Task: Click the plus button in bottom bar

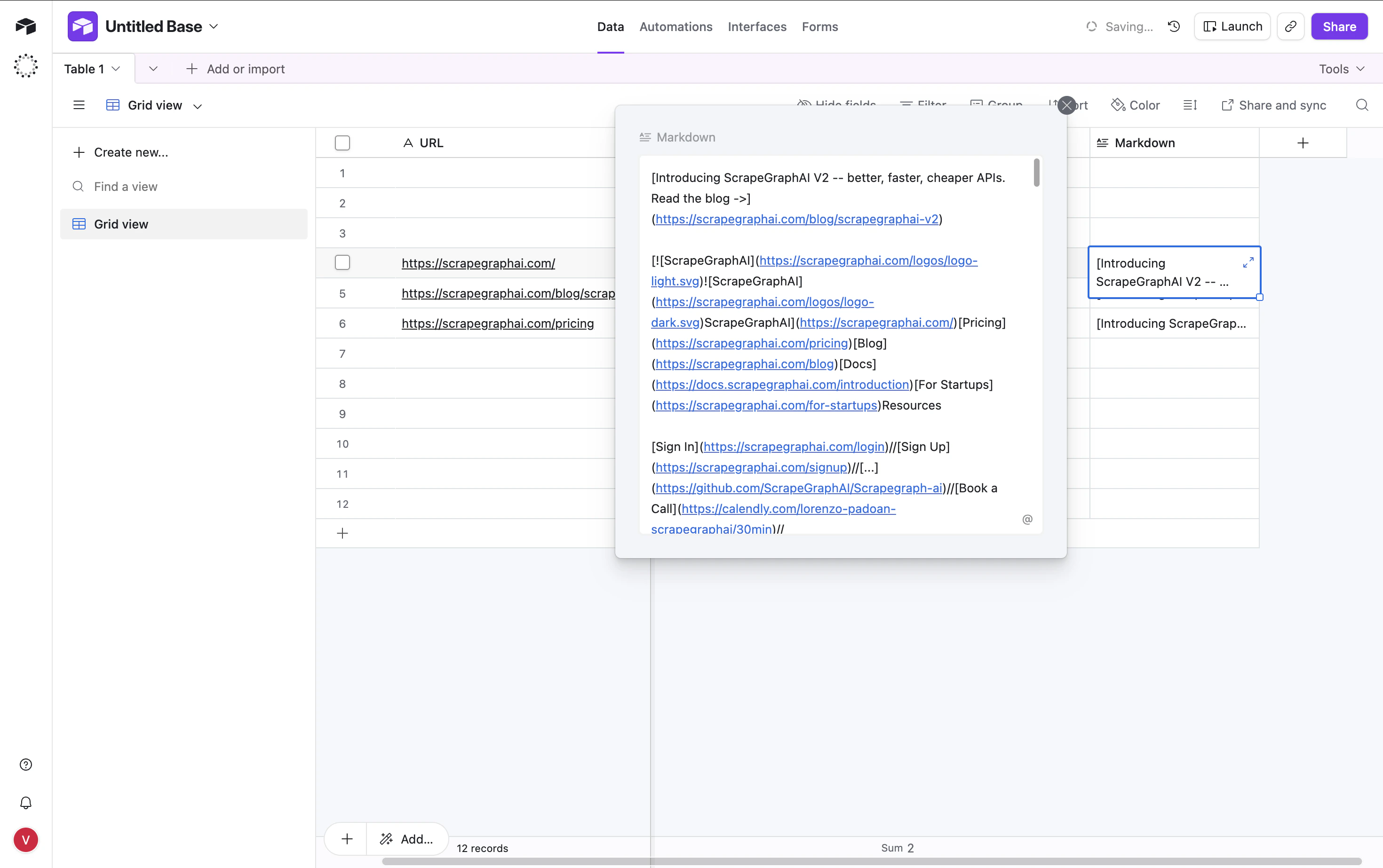Action: [x=347, y=839]
